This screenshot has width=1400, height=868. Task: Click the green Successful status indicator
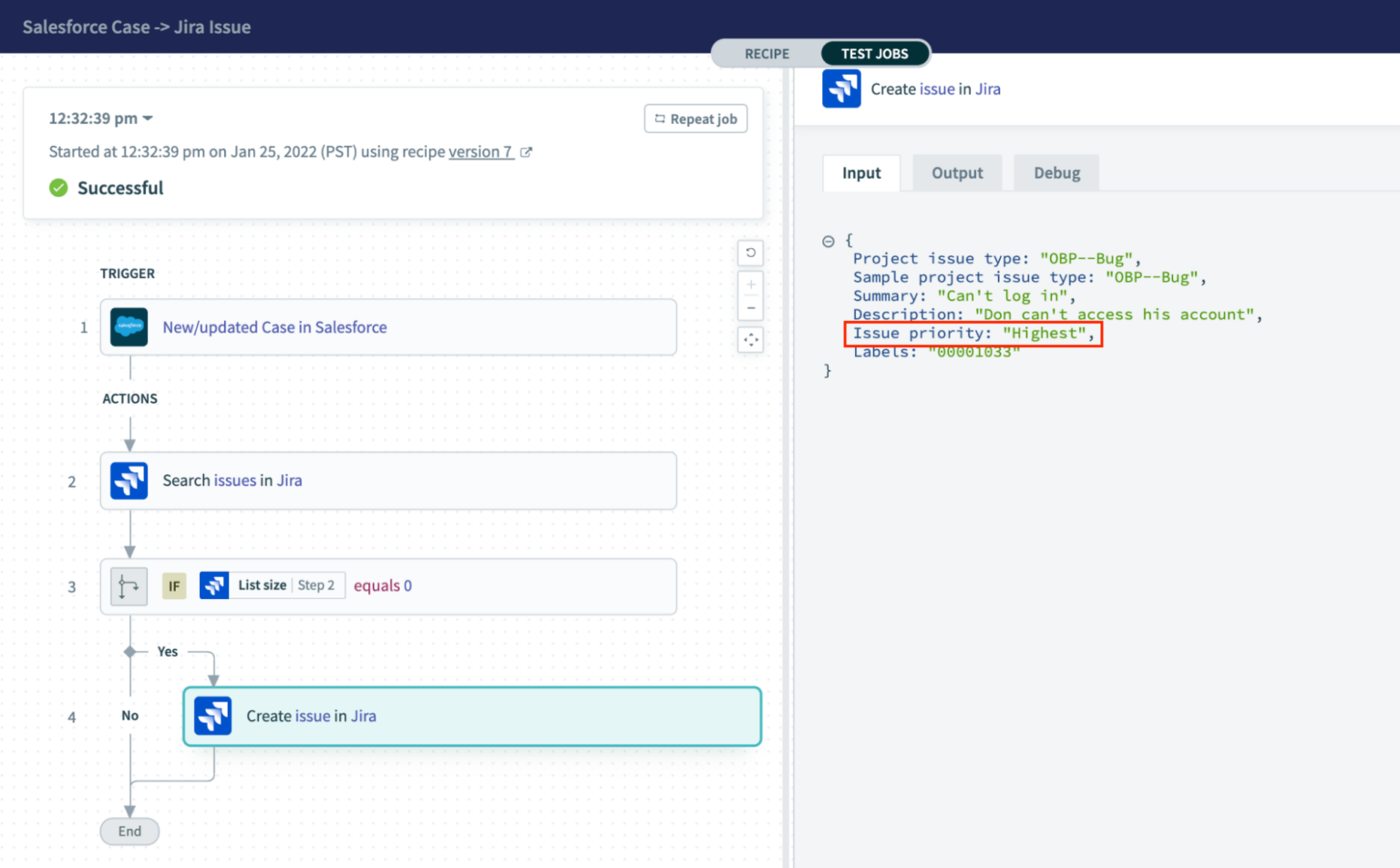point(58,188)
